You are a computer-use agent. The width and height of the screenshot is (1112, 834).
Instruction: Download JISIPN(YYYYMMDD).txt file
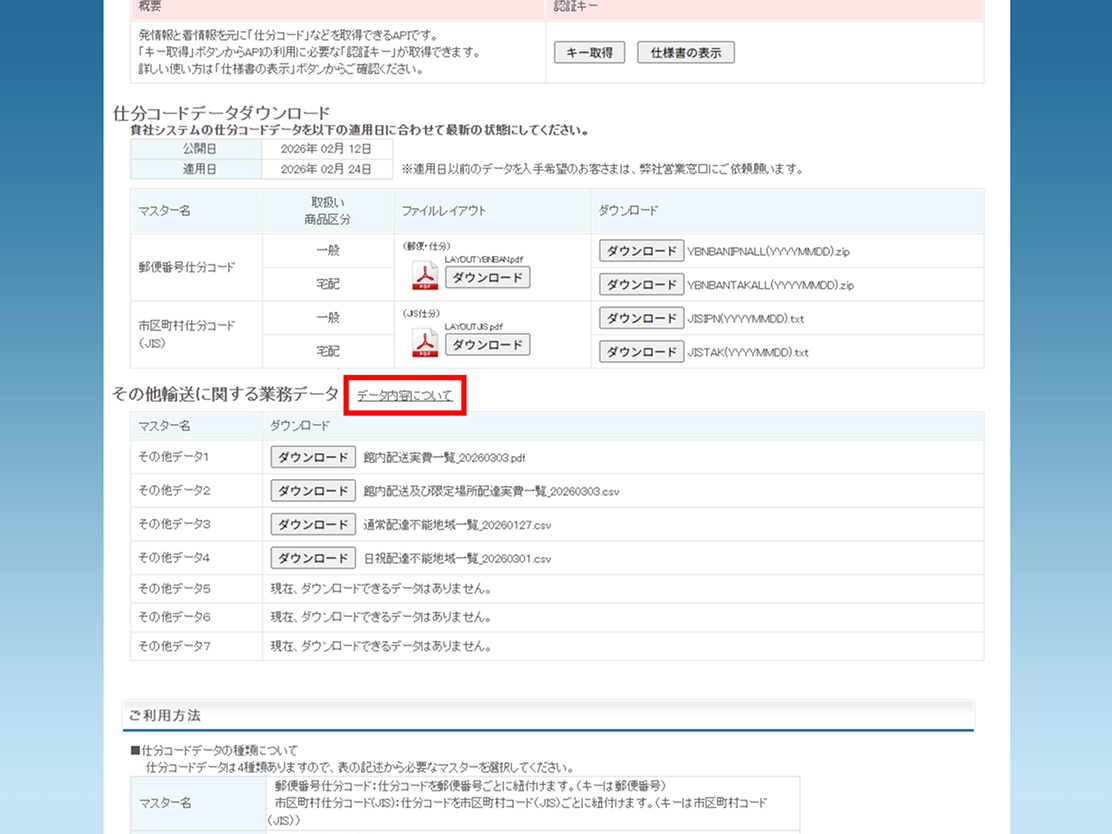click(642, 318)
